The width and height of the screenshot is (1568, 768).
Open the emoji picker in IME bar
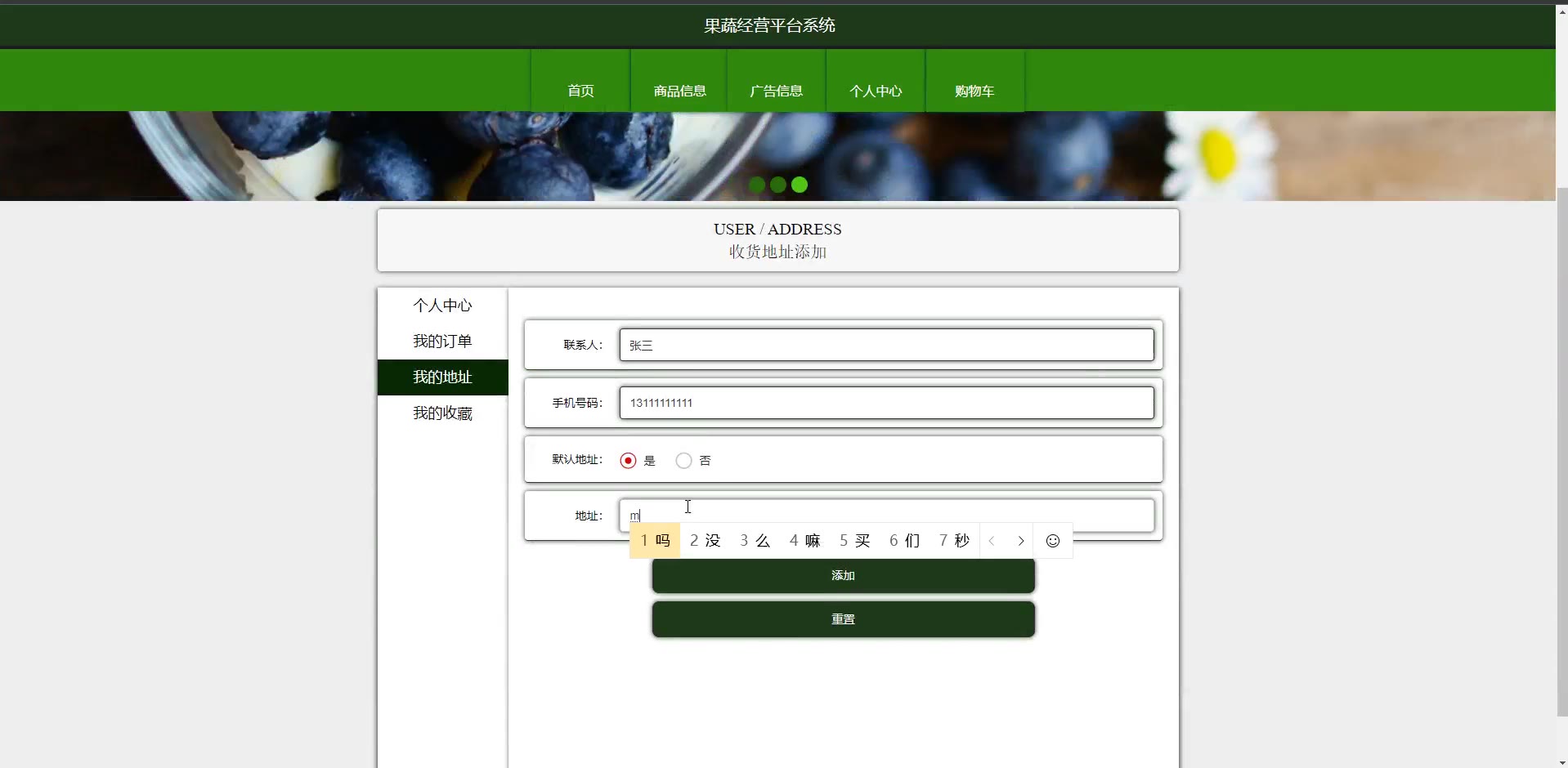pos(1053,541)
